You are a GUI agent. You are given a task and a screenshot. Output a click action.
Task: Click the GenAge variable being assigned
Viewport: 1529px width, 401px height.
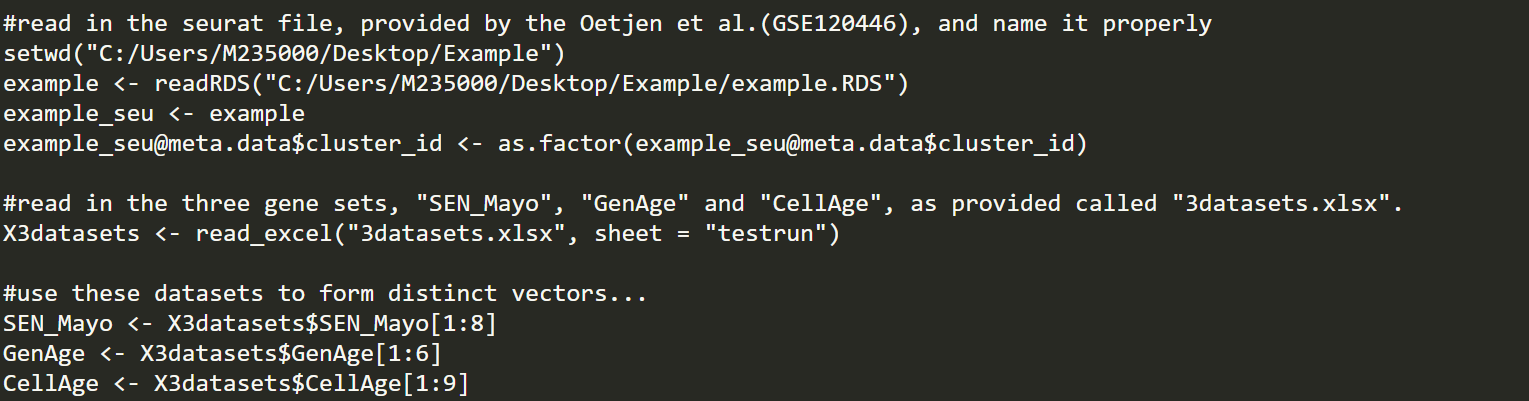(x=44, y=353)
